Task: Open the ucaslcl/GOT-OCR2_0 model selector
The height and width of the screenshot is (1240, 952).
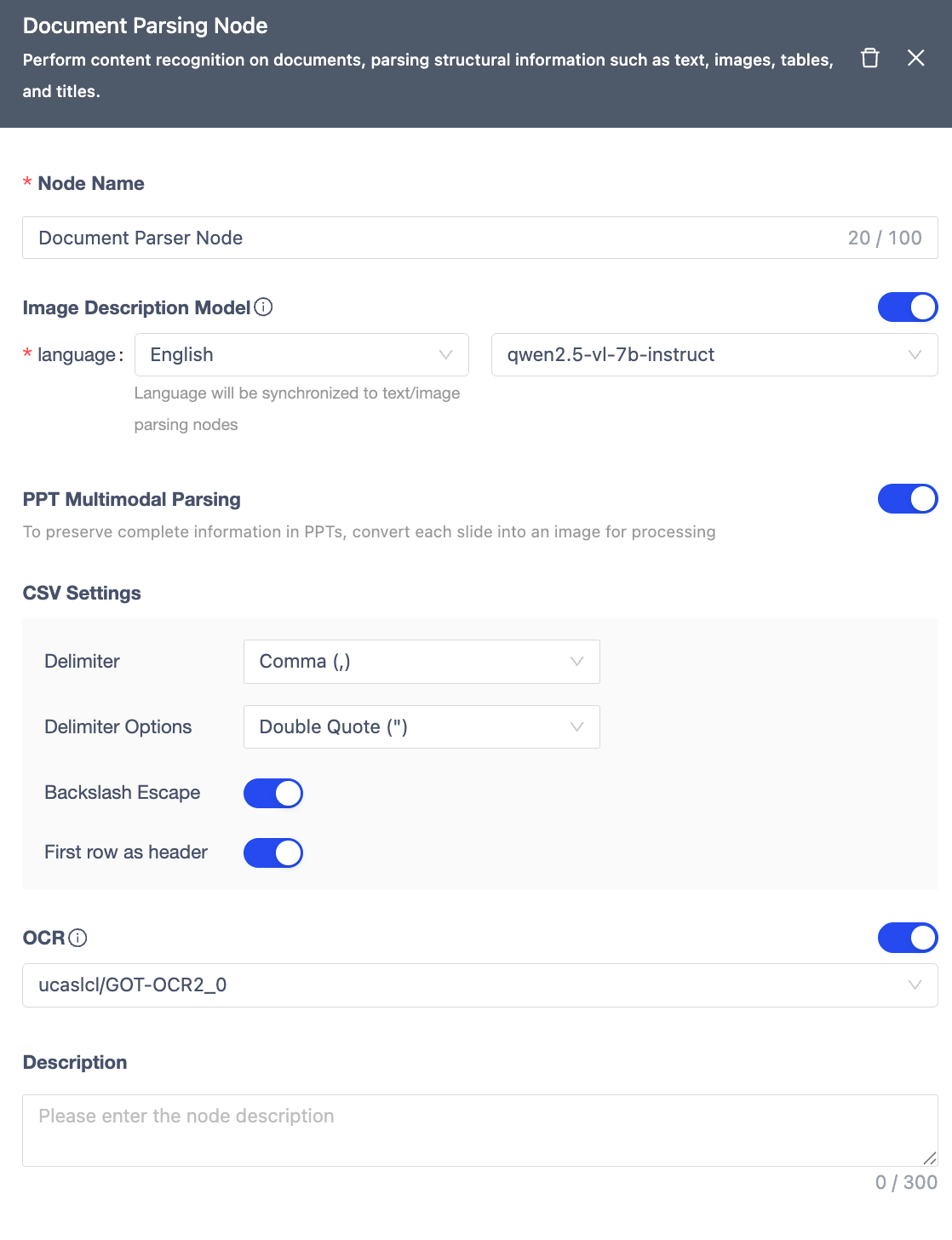Action: click(460, 985)
